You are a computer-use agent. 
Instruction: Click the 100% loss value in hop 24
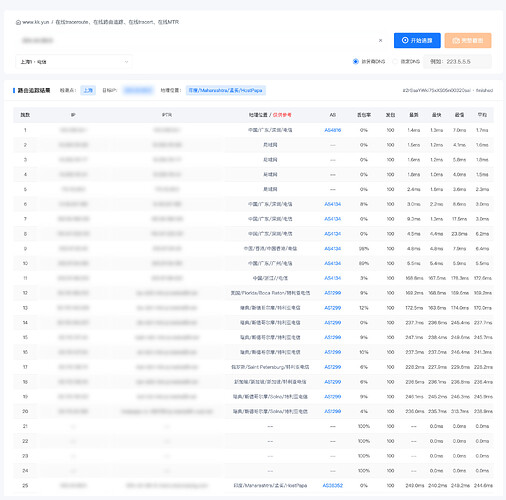click(364, 471)
